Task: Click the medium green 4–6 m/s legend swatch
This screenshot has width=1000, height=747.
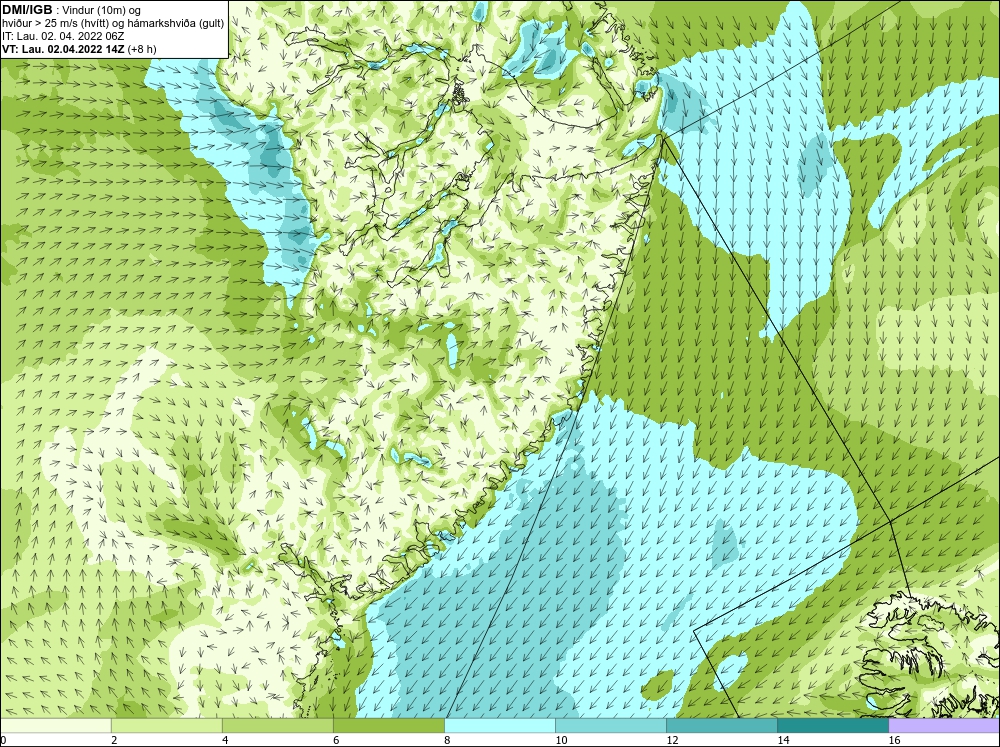Action: tap(278, 725)
